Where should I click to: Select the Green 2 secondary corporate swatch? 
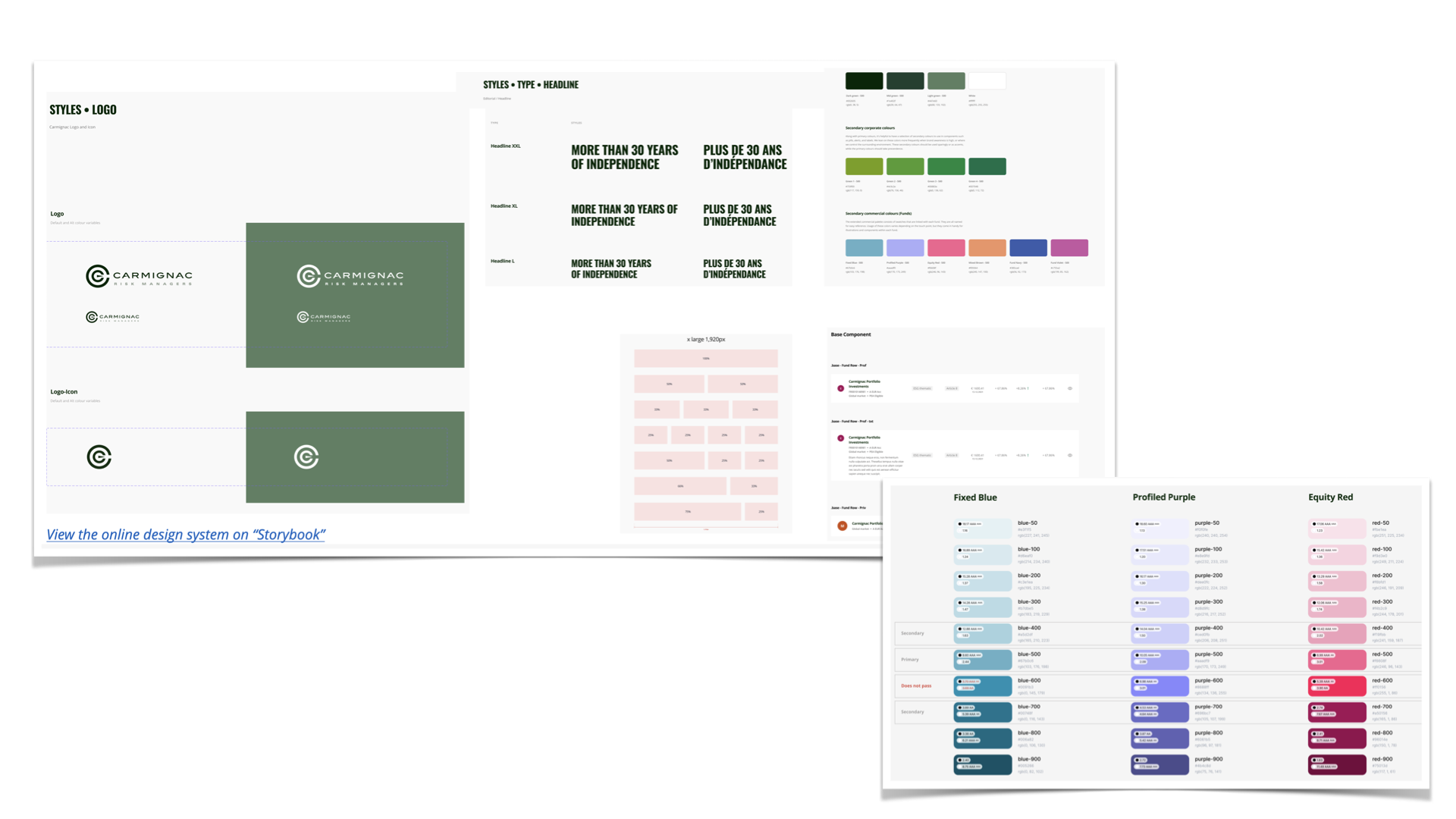coord(905,167)
